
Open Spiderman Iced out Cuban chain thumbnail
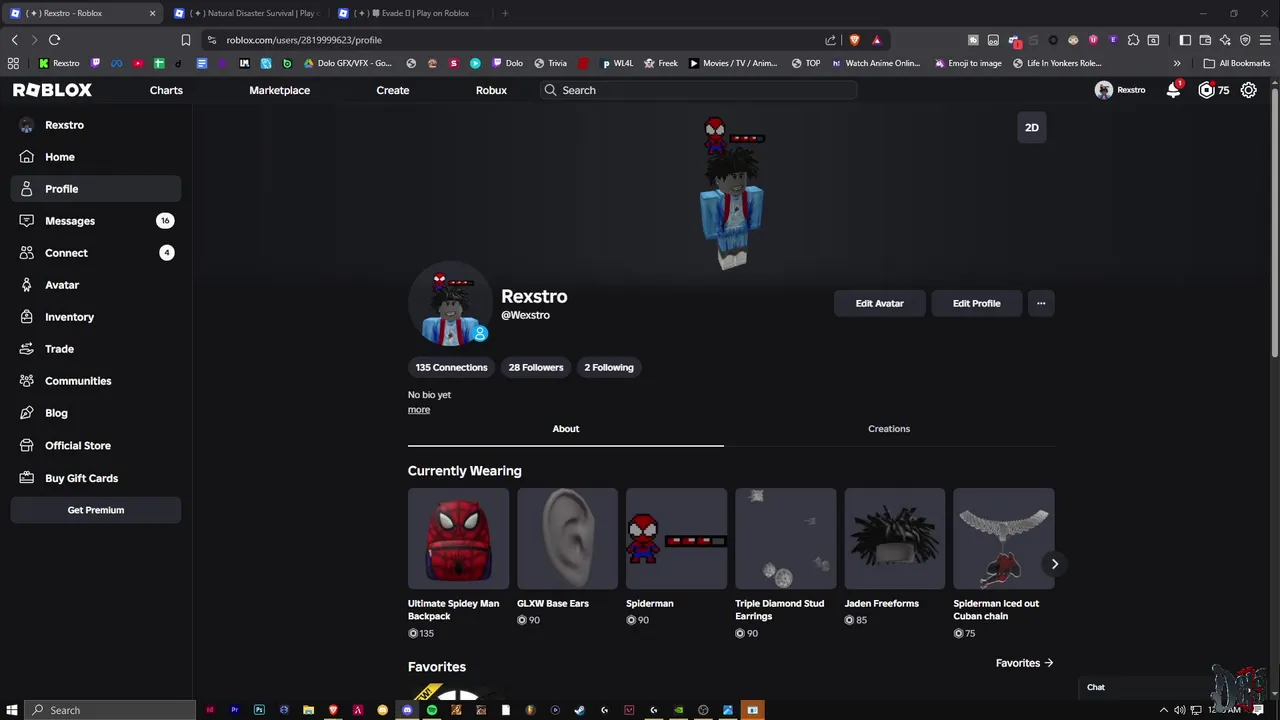1003,538
